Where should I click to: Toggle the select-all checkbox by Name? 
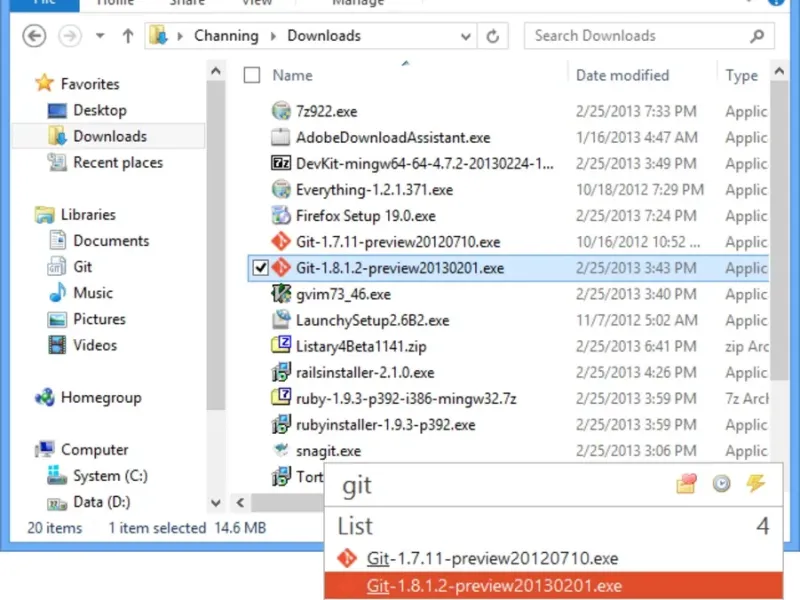pyautogui.click(x=252, y=75)
